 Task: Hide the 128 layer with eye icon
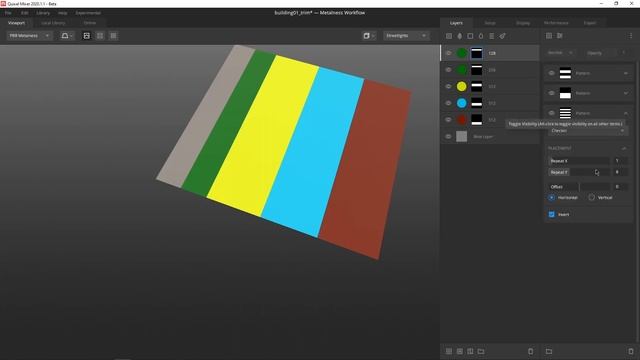[x=449, y=53]
